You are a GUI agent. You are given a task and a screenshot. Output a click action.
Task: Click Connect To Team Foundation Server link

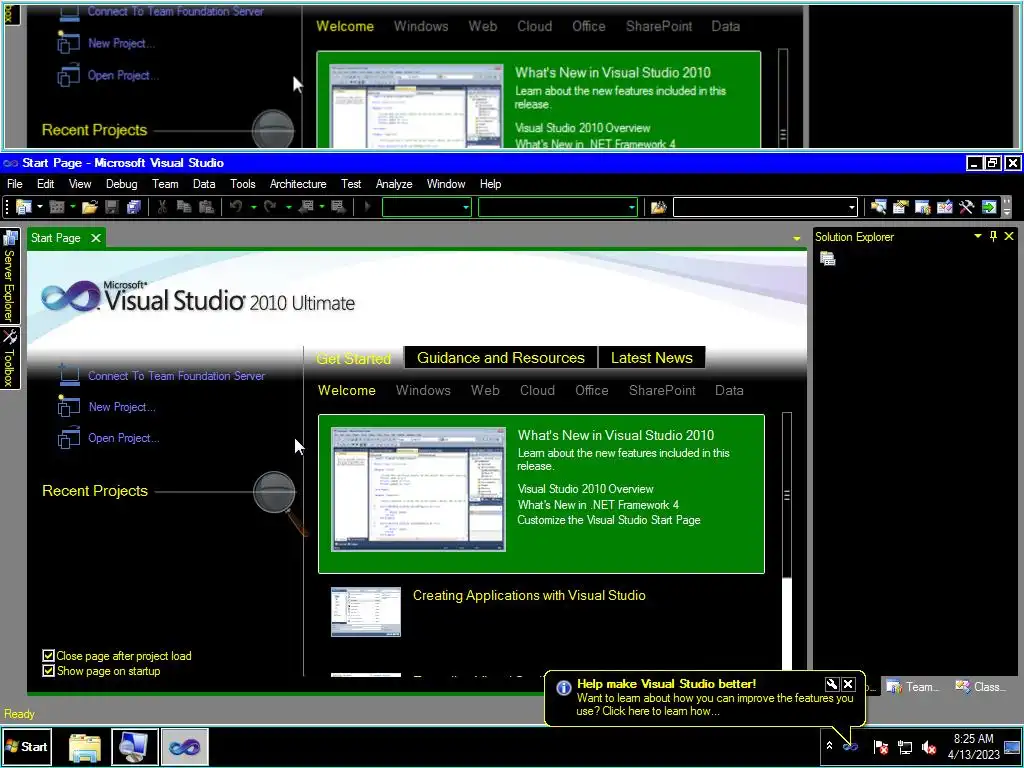tap(176, 376)
